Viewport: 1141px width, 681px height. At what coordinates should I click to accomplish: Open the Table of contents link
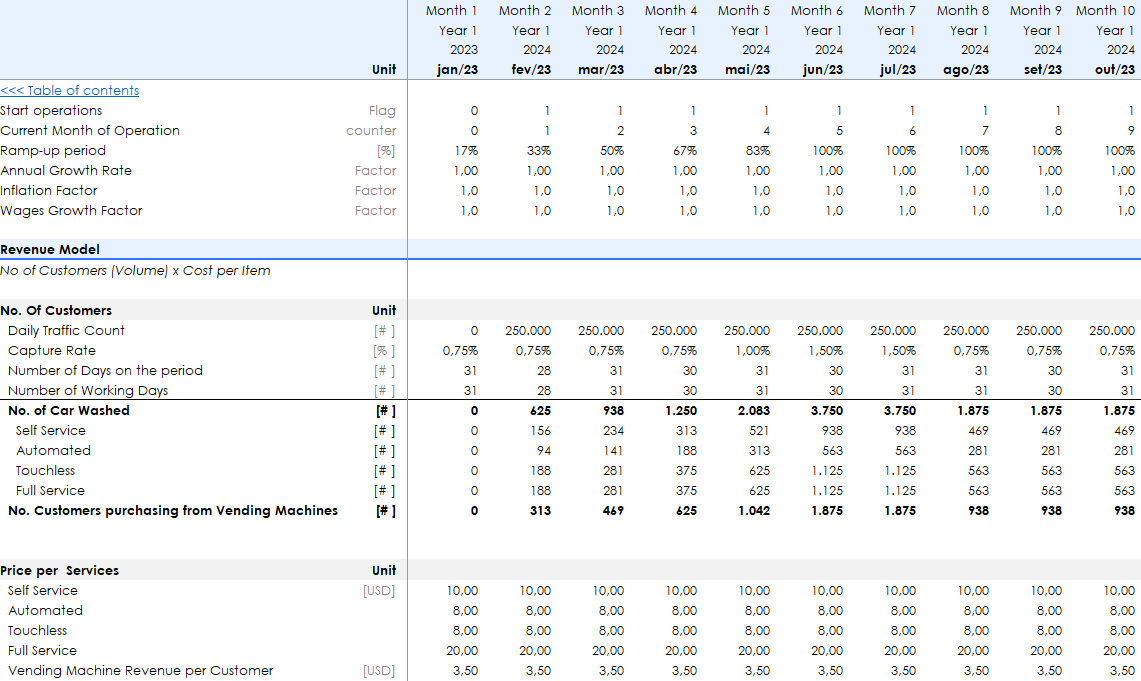coord(70,90)
